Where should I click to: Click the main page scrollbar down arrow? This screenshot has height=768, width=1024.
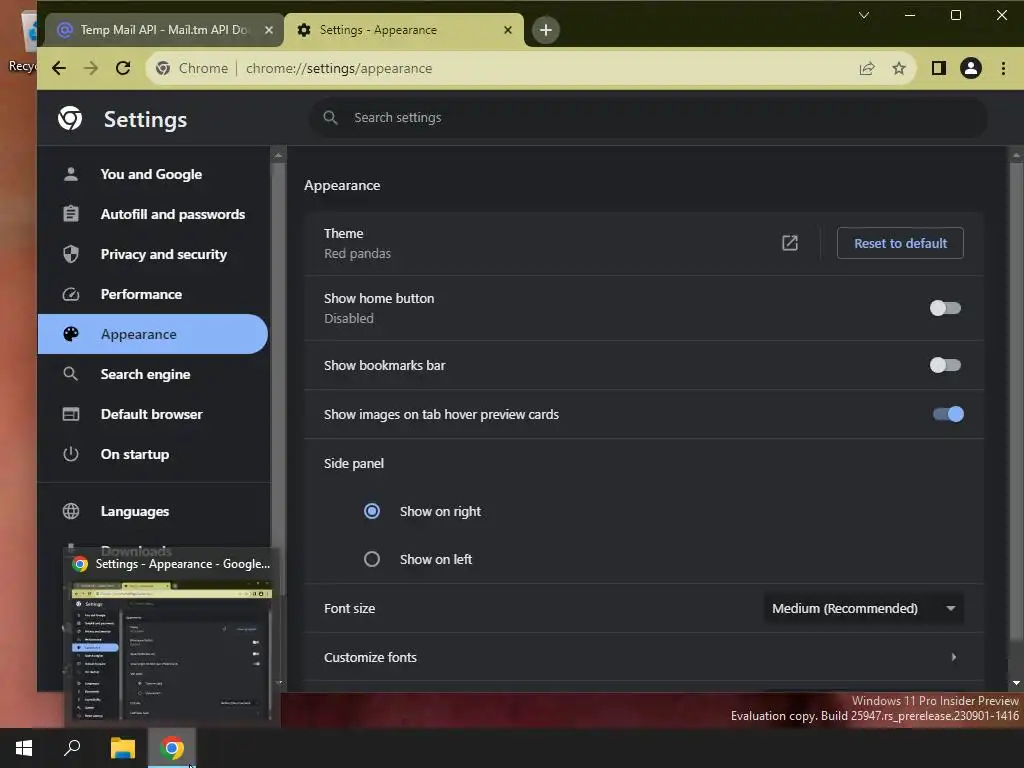(x=1016, y=683)
